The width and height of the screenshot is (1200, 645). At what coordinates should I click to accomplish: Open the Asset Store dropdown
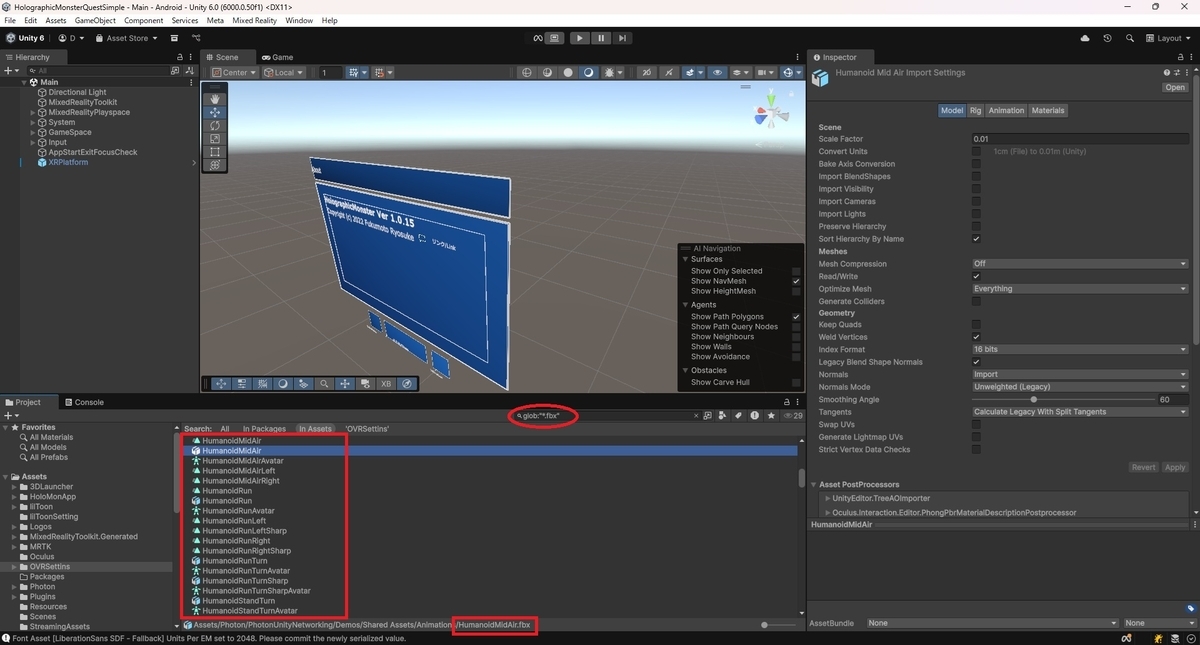(x=126, y=38)
